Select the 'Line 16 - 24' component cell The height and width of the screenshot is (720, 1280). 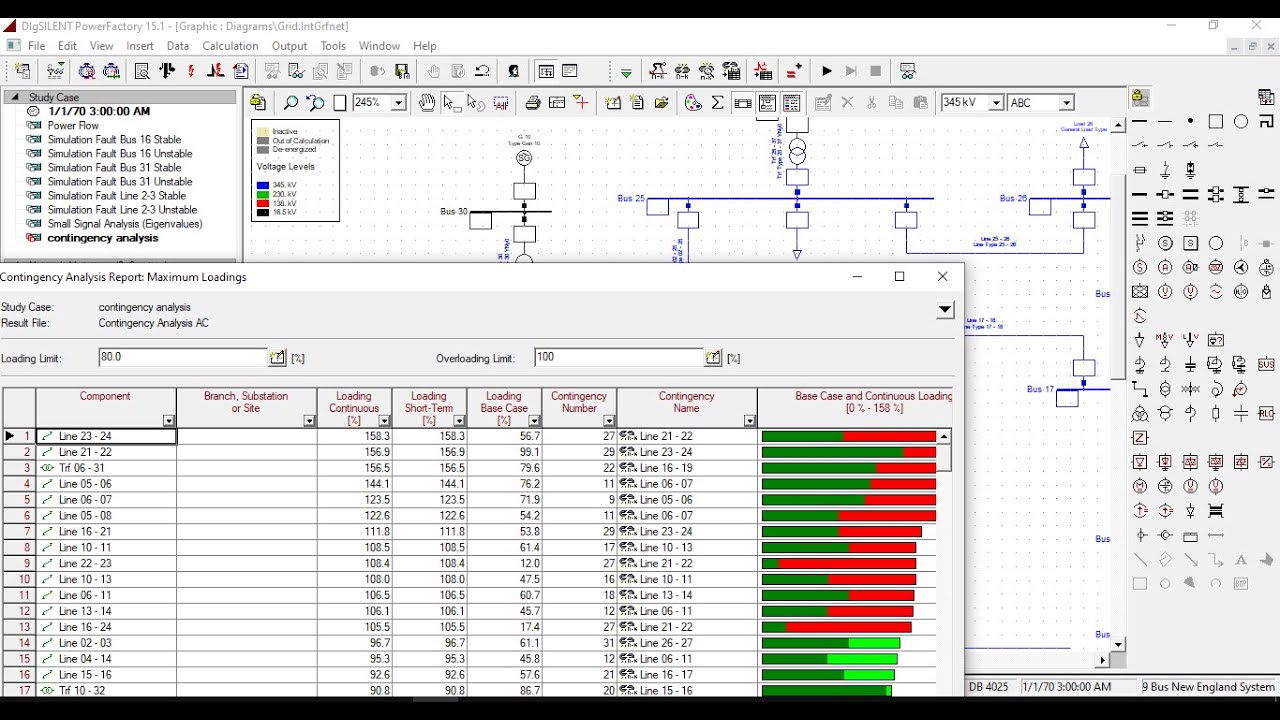point(106,627)
